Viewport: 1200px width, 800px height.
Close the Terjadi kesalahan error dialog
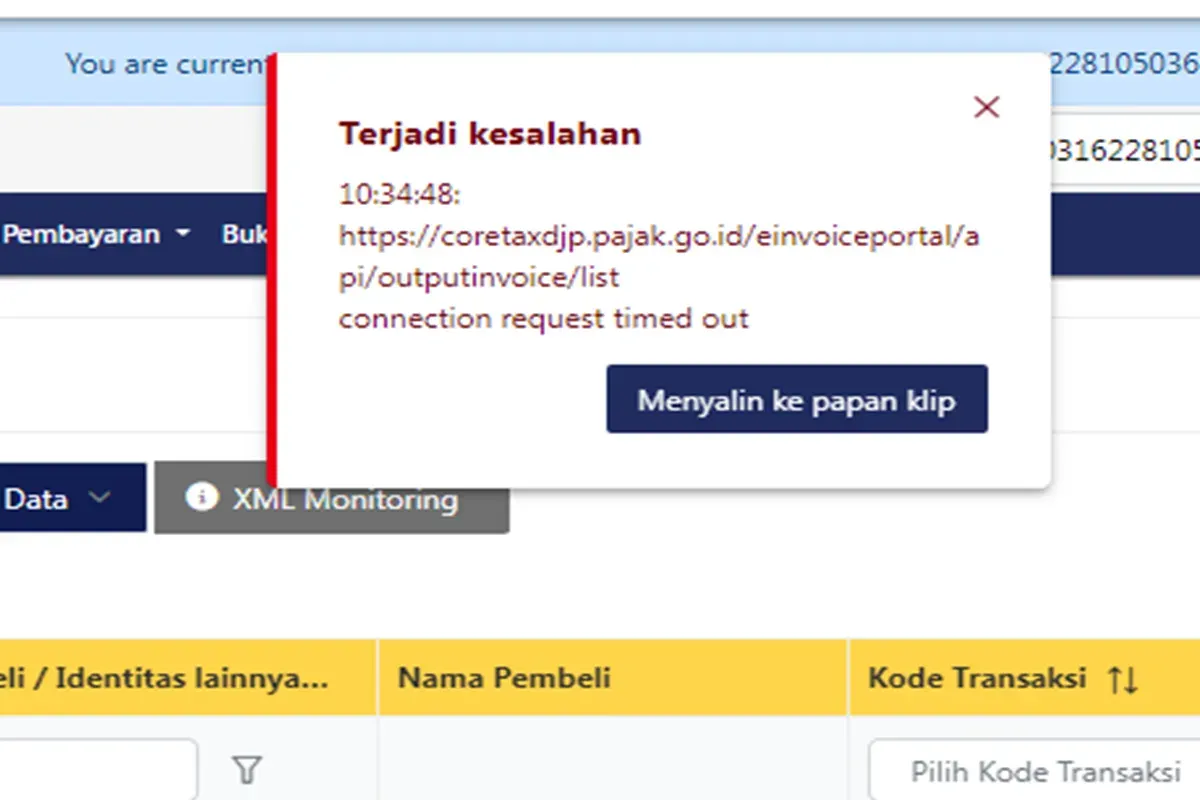click(986, 107)
